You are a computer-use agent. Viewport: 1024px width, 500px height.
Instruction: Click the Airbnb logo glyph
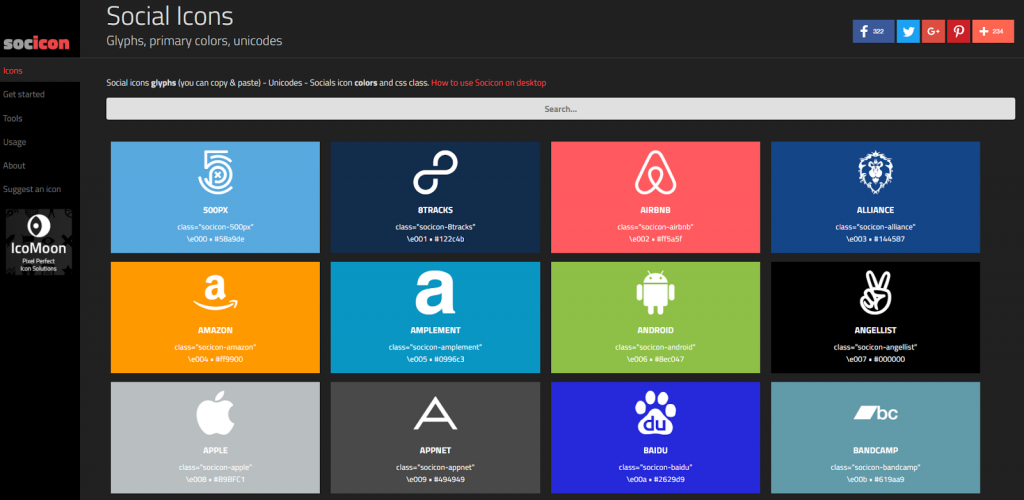click(655, 172)
